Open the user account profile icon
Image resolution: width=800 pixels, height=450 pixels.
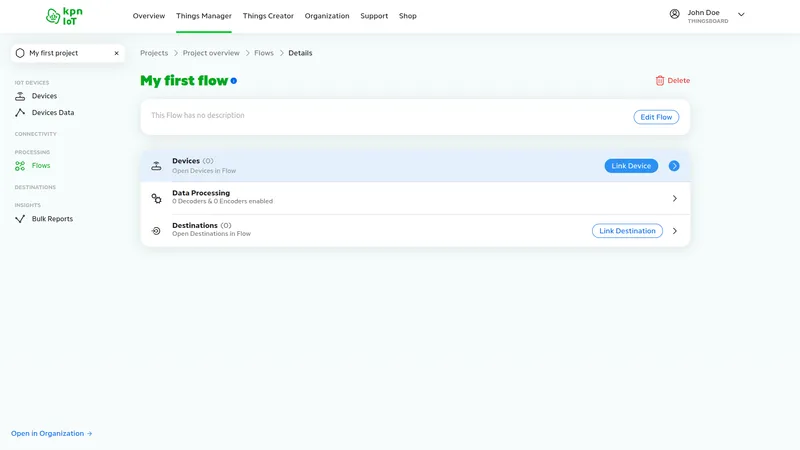674,14
